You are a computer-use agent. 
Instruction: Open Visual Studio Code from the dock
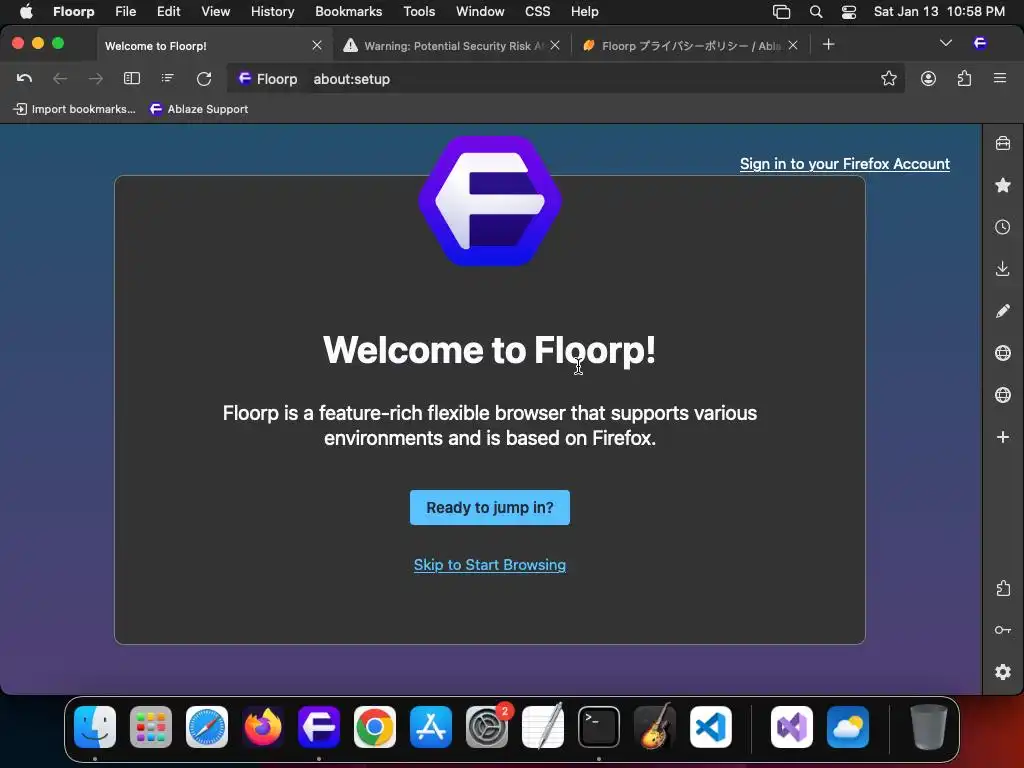[711, 727]
